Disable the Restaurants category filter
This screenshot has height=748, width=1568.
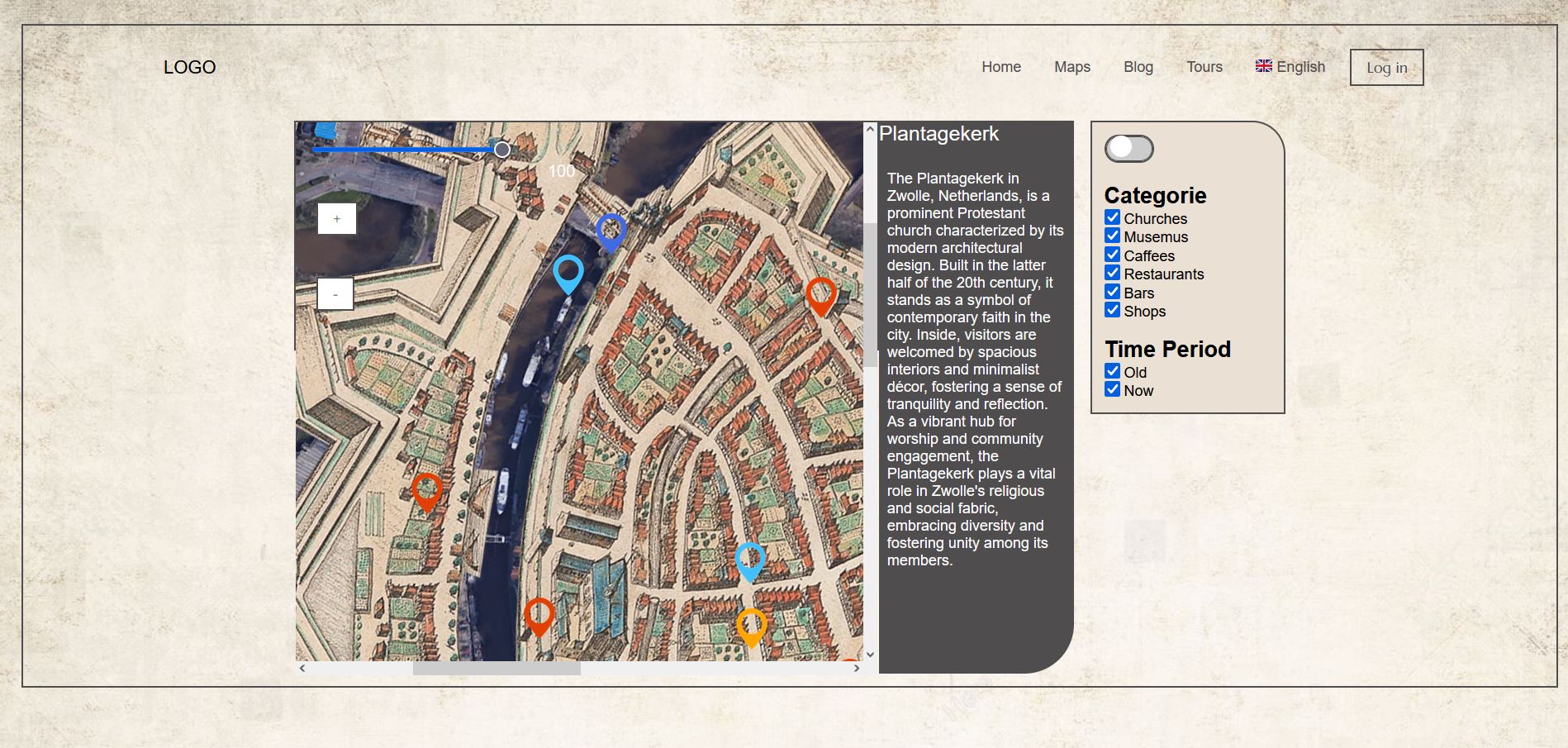click(x=1113, y=274)
